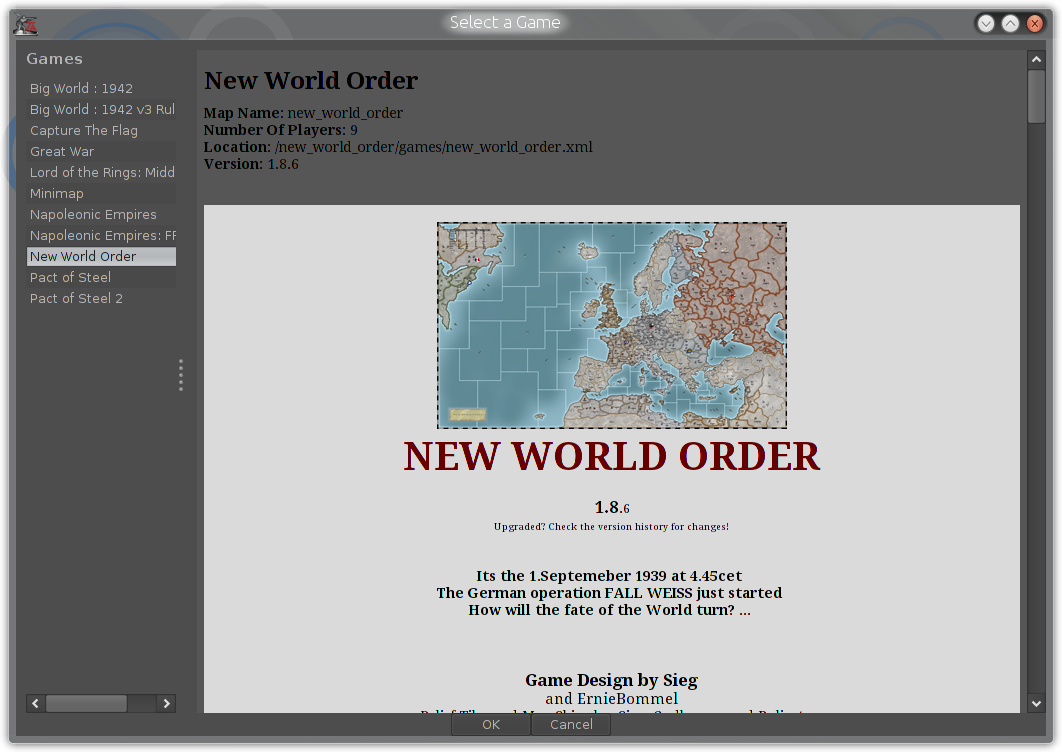Click vertical scrollbar thumb of description
Image resolution: width=1062 pixels, height=752 pixels.
tap(1036, 97)
